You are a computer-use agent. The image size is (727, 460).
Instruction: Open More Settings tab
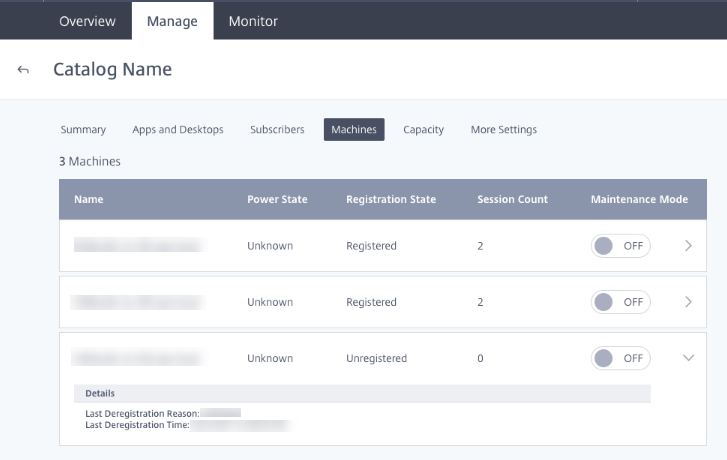503,130
